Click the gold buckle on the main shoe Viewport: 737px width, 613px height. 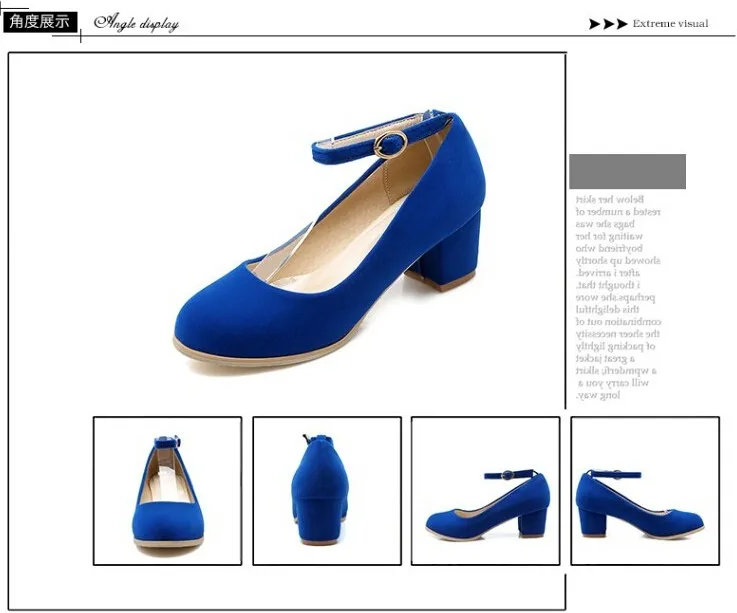(x=391, y=144)
